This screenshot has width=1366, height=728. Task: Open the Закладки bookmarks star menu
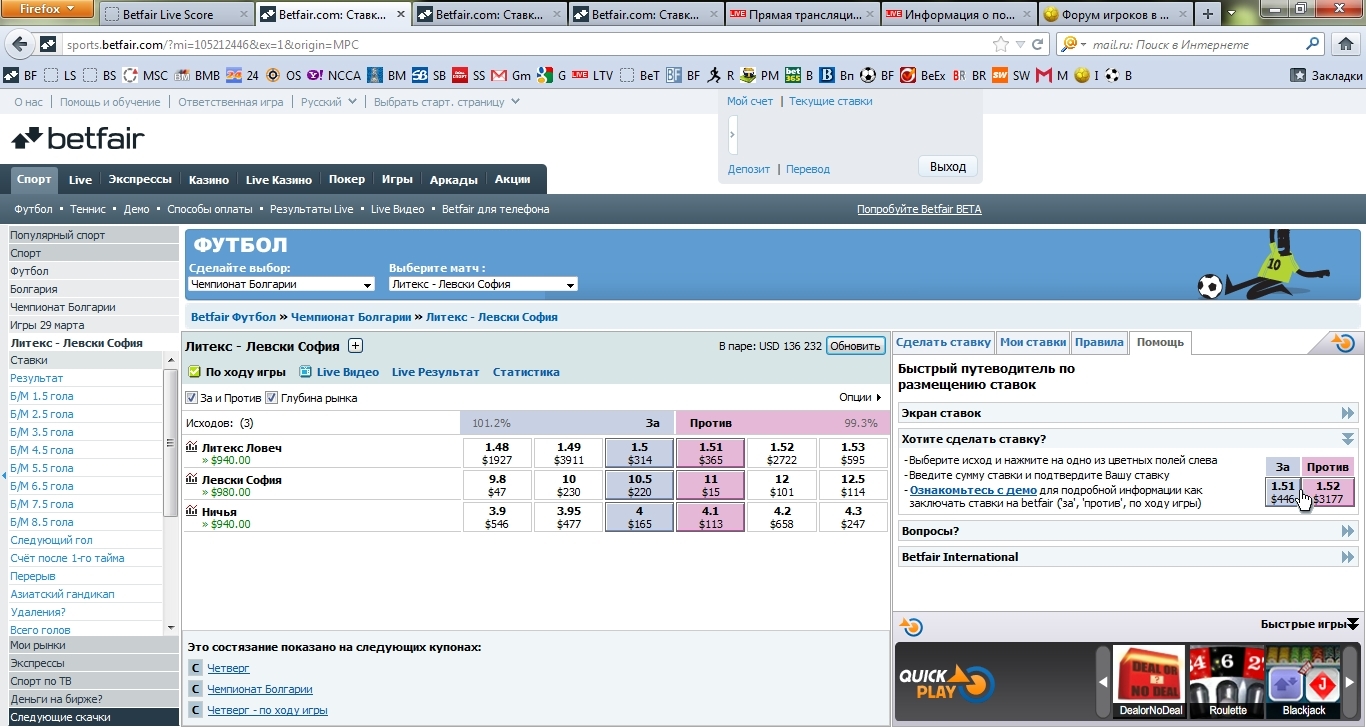click(1327, 75)
